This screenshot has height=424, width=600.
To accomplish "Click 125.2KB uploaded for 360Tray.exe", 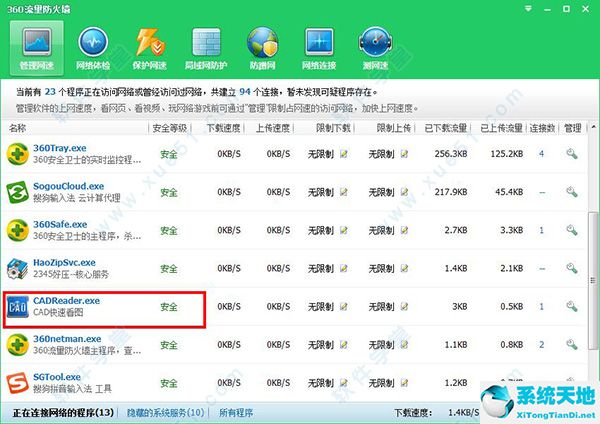I will (507, 154).
